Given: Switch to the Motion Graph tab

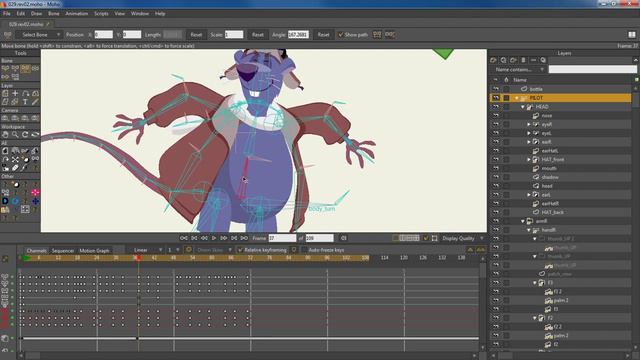Looking at the screenshot, I should point(94,250).
